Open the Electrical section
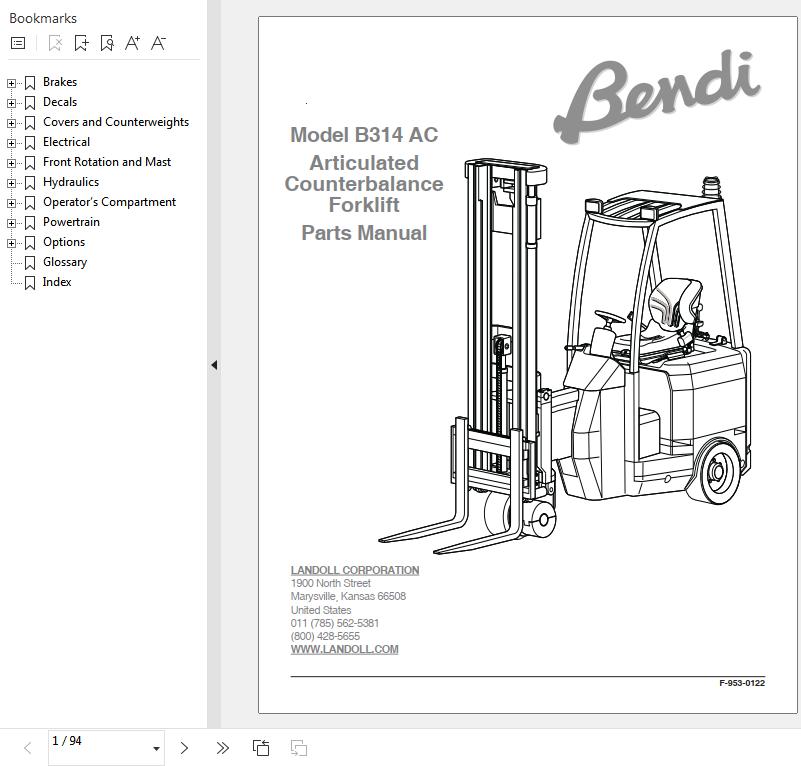 tap(66, 142)
